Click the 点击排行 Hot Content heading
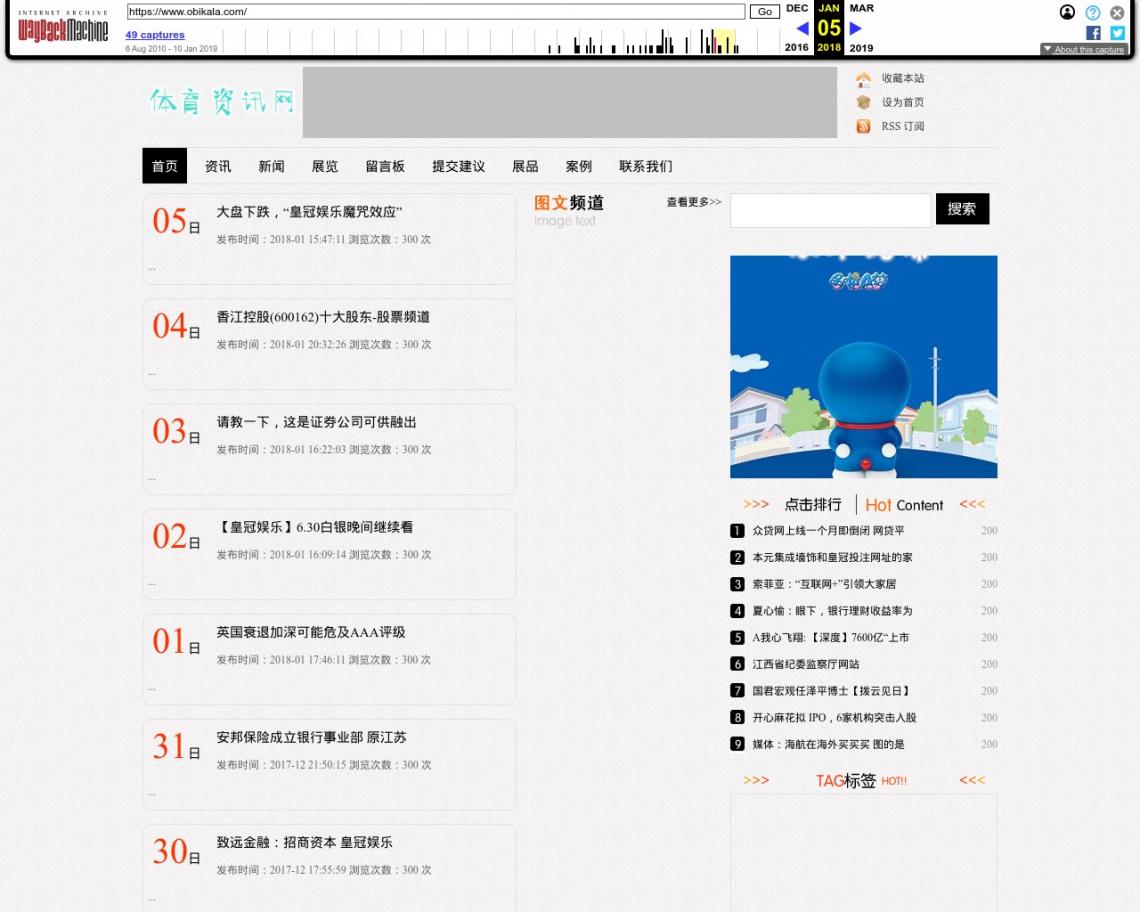 click(864, 505)
